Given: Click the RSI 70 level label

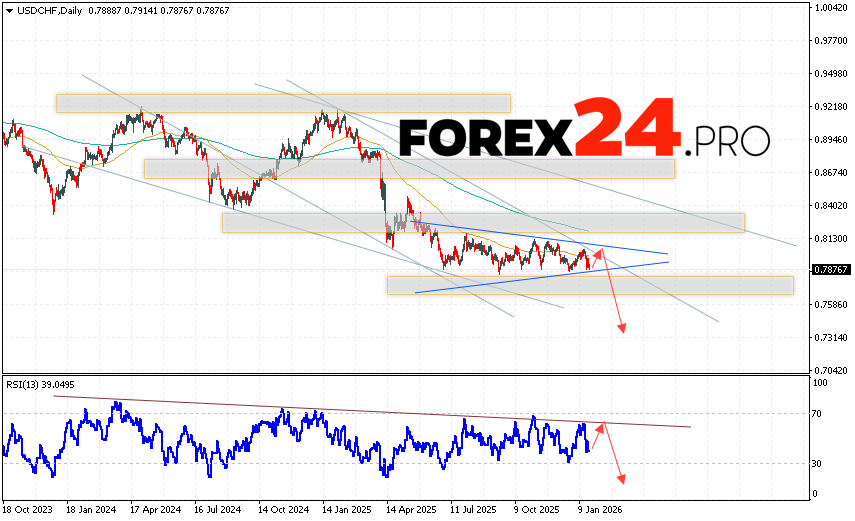Looking at the screenshot, I should 818,412.
